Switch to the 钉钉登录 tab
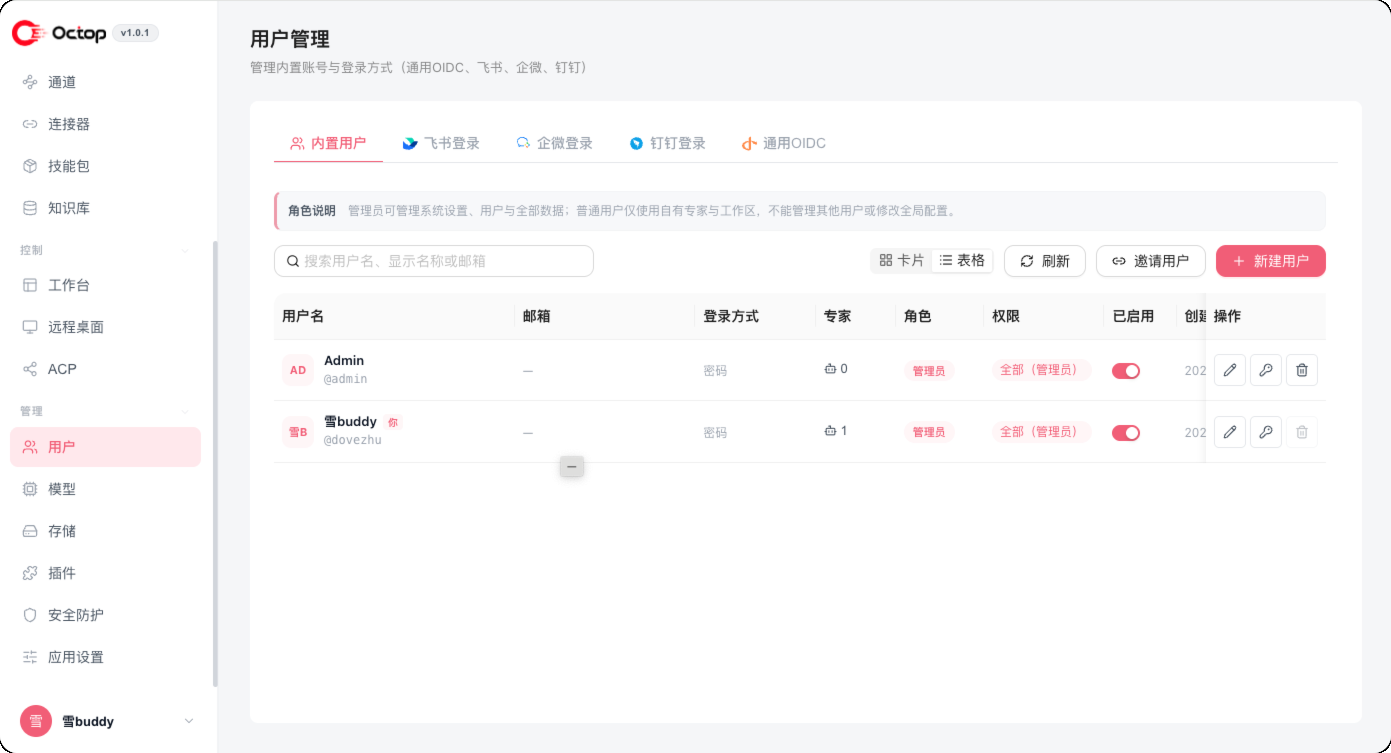 click(x=667, y=143)
